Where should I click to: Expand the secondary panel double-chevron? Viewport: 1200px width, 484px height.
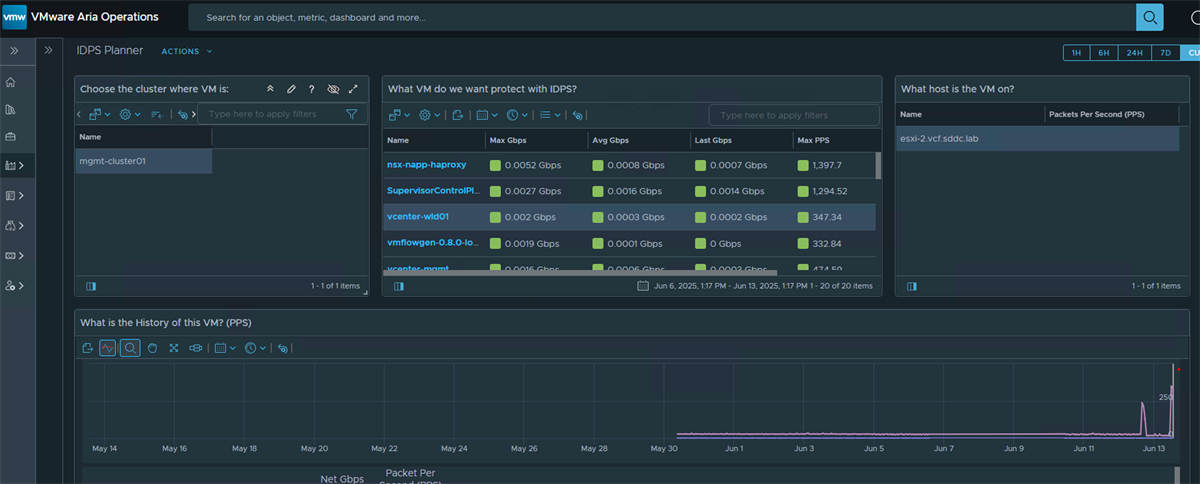[x=49, y=50]
